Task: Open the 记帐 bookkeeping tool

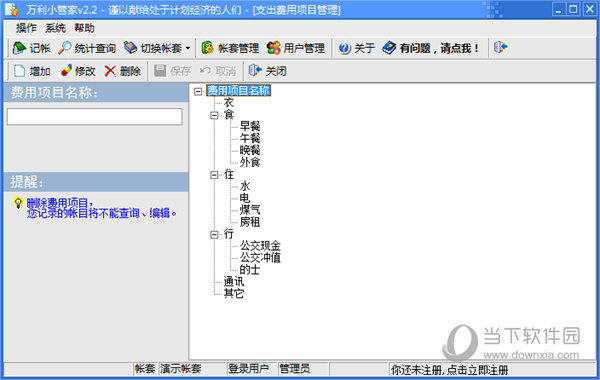Action: click(x=31, y=48)
